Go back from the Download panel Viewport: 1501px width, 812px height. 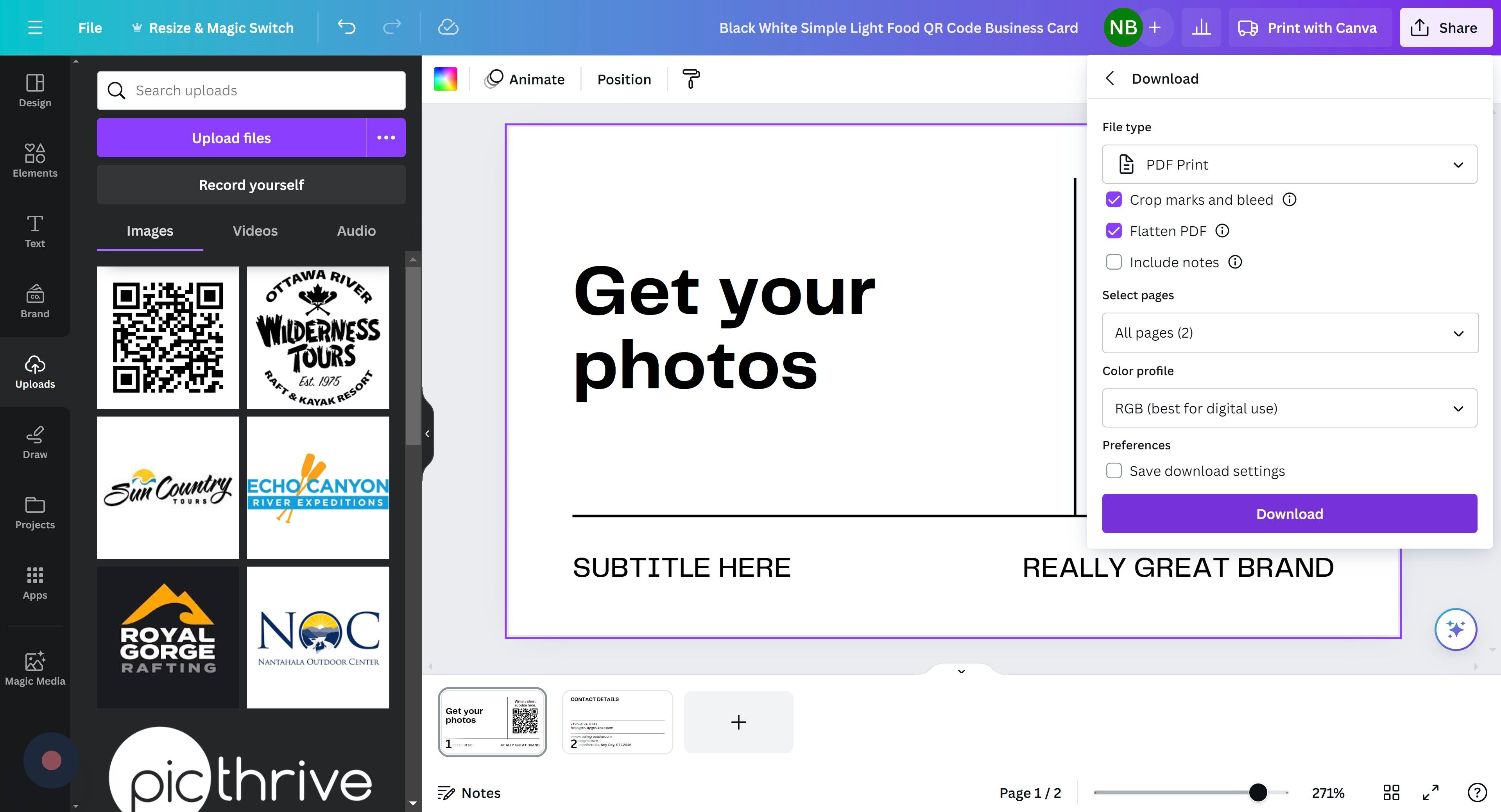(x=1109, y=79)
